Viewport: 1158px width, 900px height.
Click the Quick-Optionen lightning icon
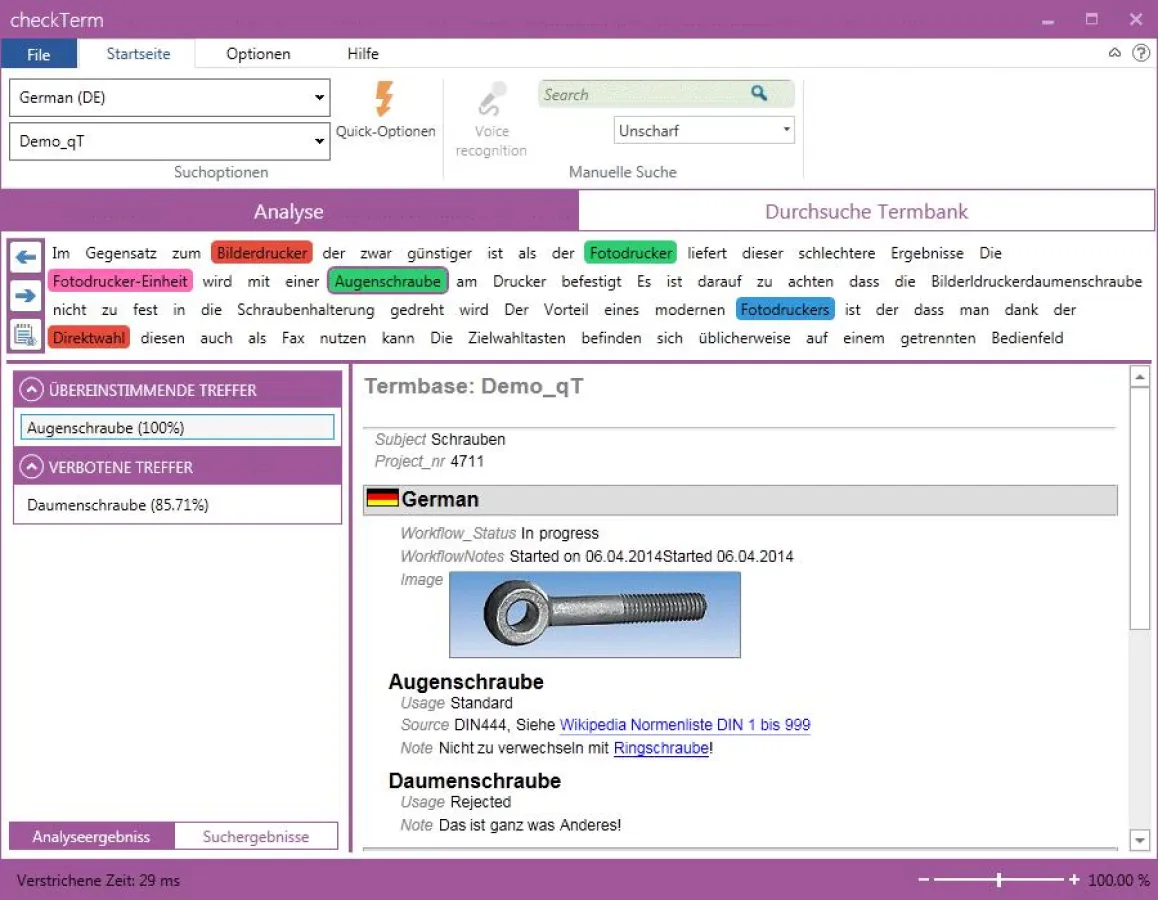(x=384, y=100)
